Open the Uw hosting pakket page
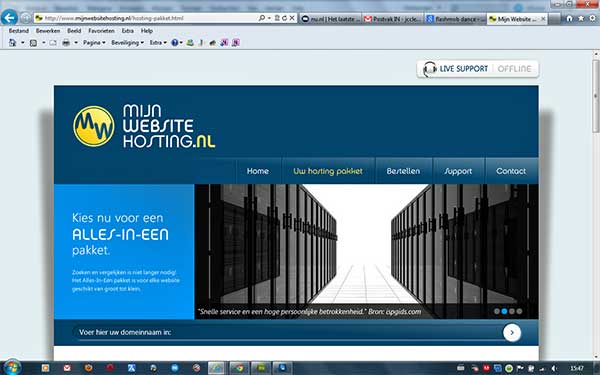Screen dimensions: 600x375 coord(328,171)
